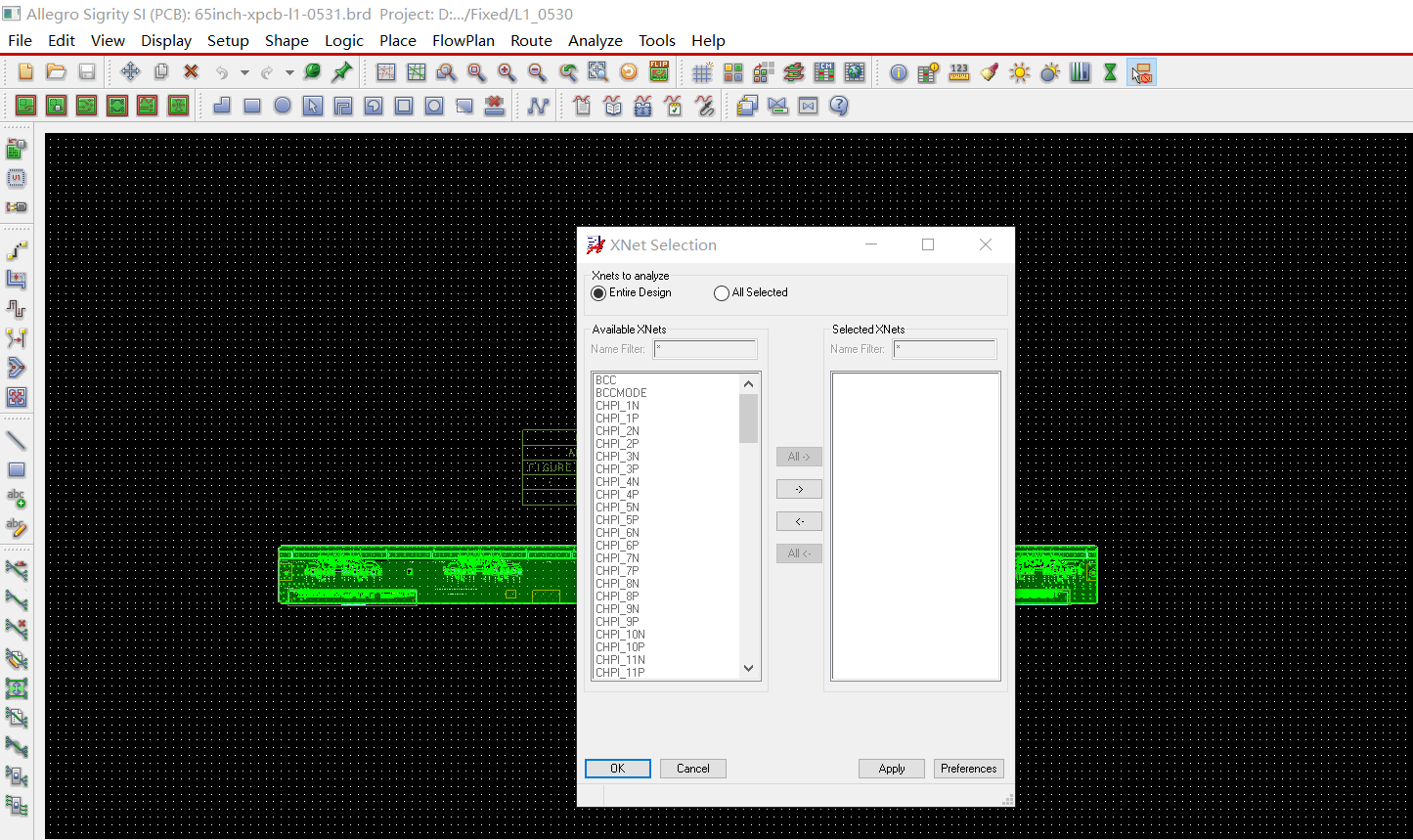Select the Move tool (four-way arrows)
Viewport: 1413px width, 840px height.
click(130, 71)
